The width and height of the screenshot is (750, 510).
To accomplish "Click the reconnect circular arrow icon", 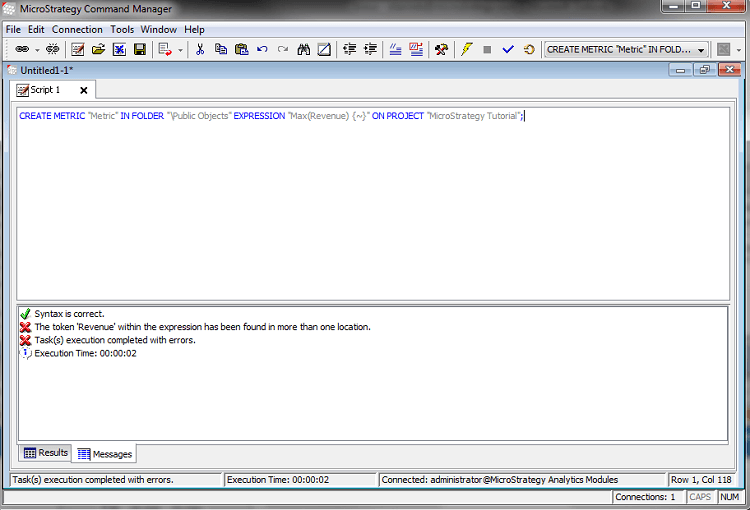I will pyautogui.click(x=529, y=49).
